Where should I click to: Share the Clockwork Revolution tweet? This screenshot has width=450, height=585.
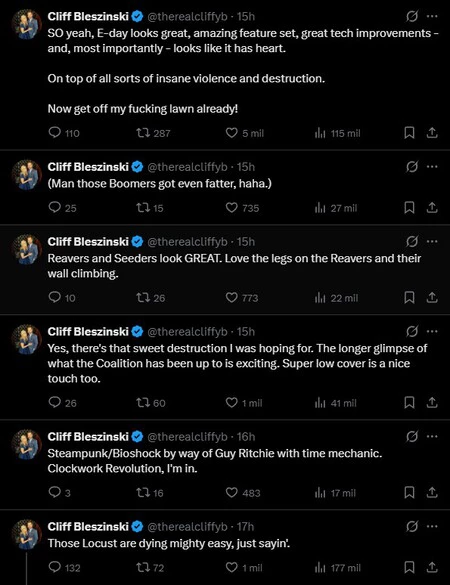coord(432,492)
